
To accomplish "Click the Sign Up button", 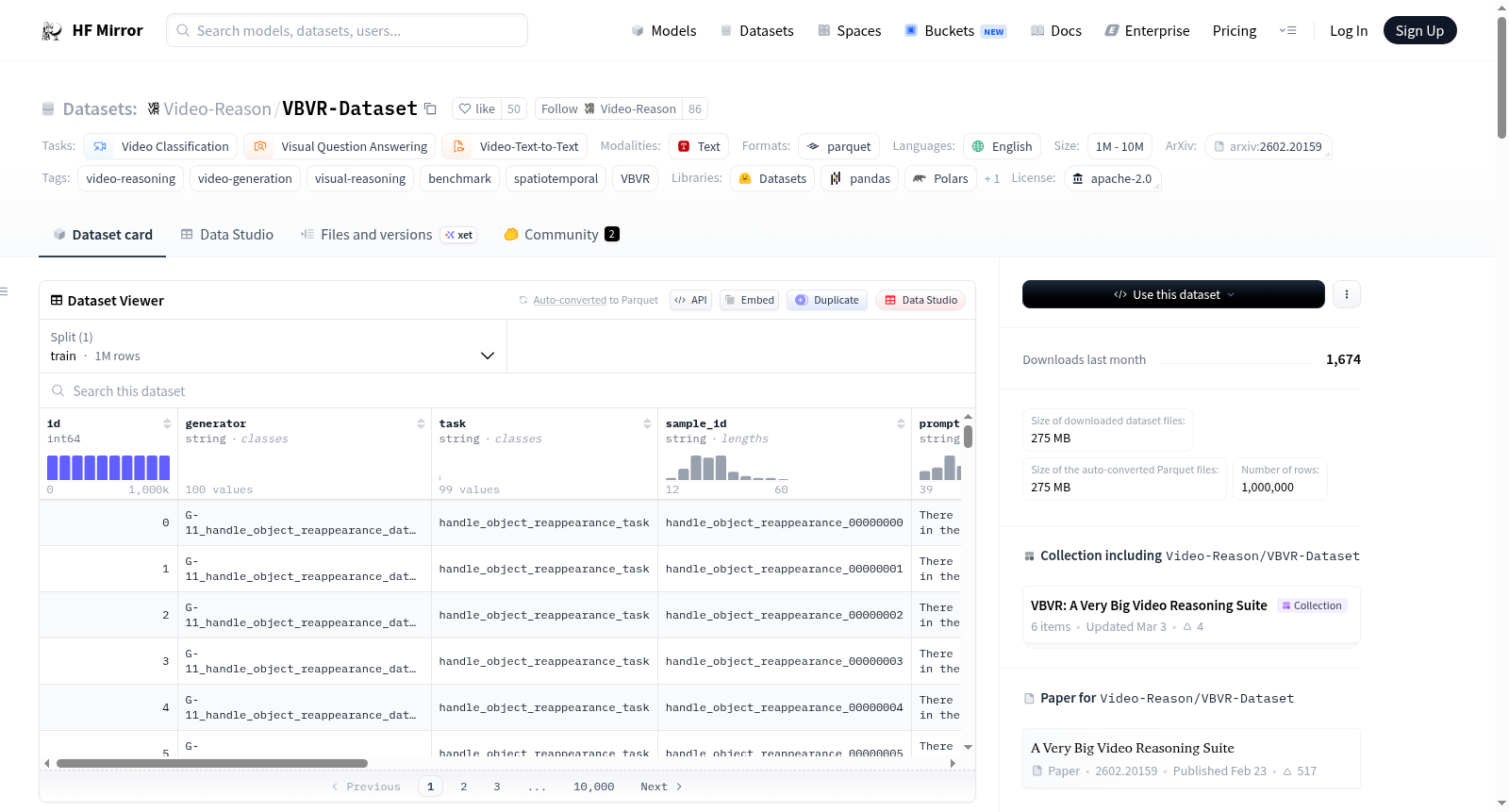I will pos(1419,31).
